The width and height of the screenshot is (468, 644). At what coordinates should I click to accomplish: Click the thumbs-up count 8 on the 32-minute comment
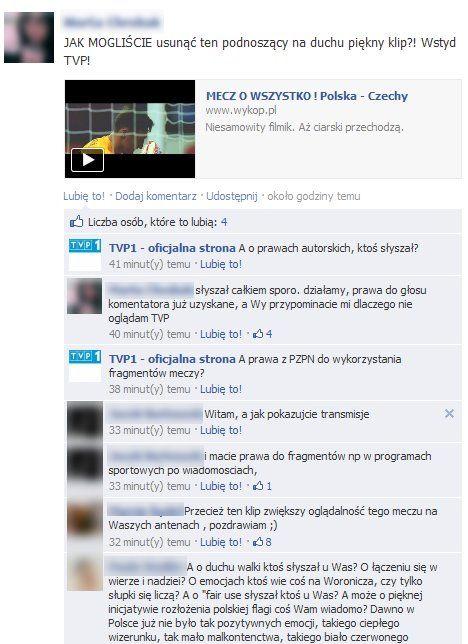tap(263, 542)
